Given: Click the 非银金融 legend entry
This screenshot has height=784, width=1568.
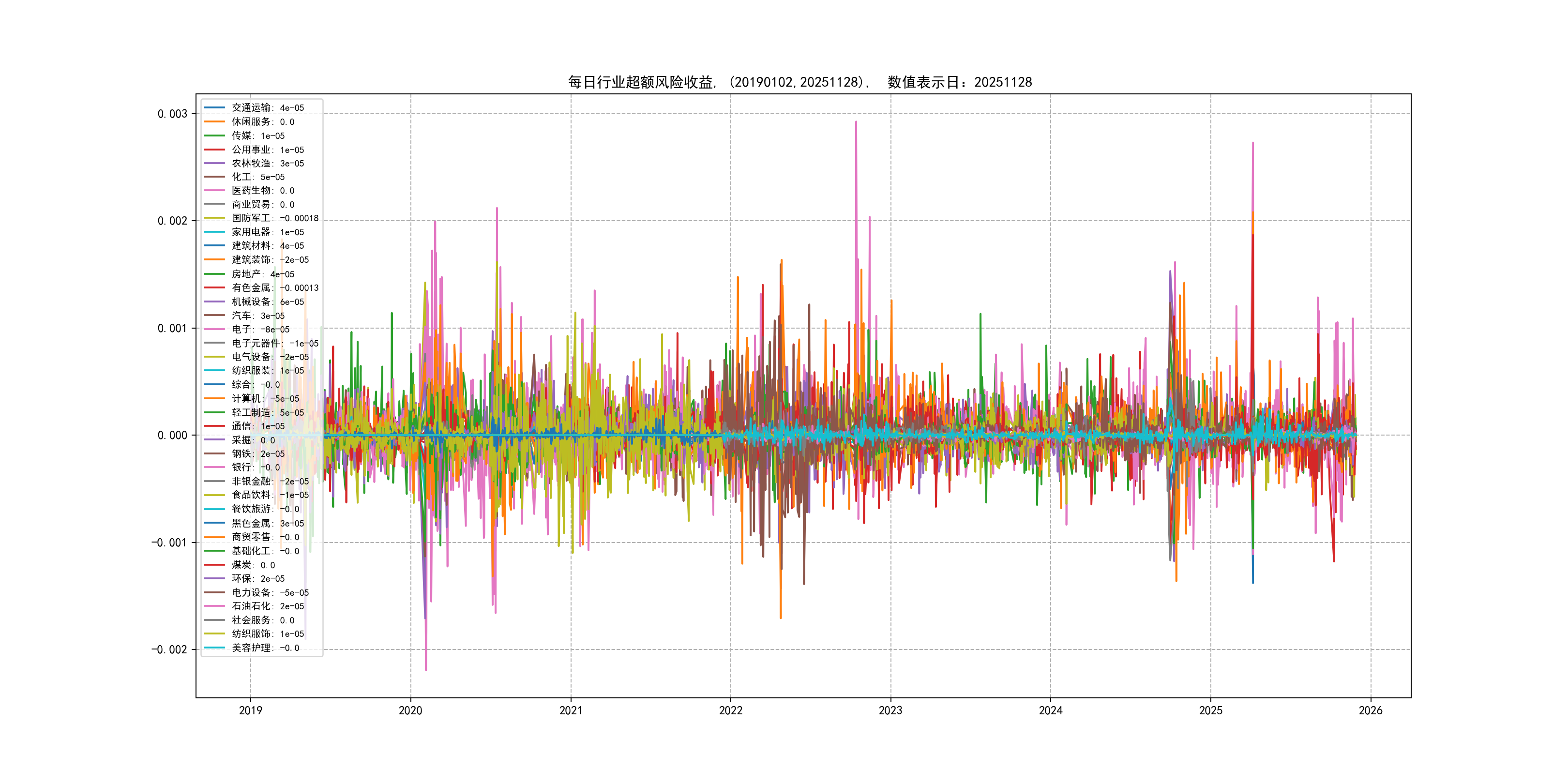Looking at the screenshot, I should coord(270,481).
